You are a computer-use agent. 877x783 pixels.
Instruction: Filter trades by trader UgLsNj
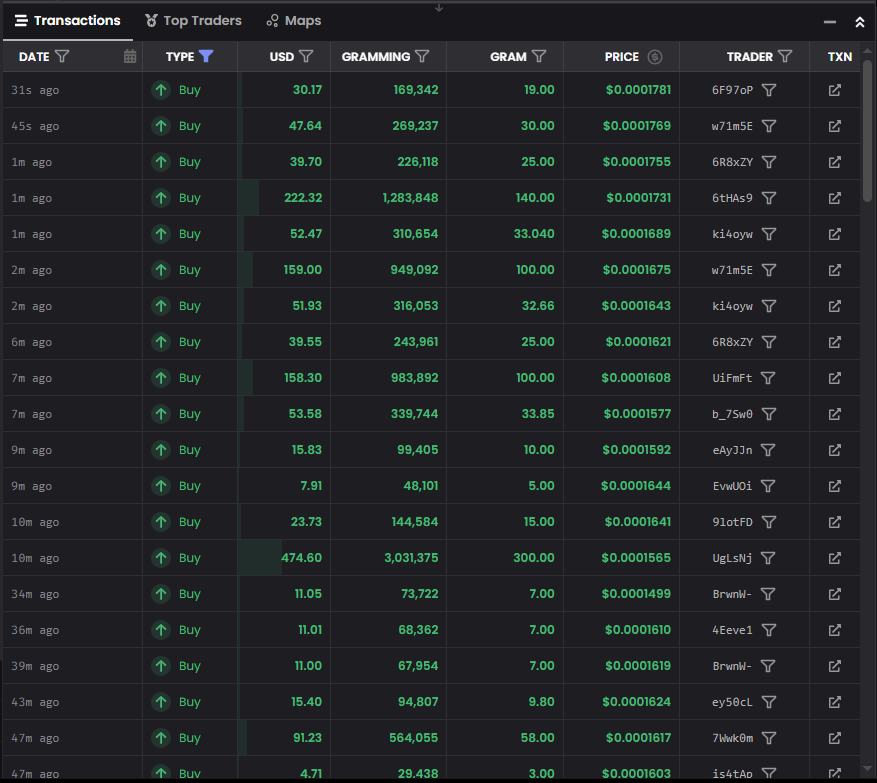pyautogui.click(x=768, y=558)
